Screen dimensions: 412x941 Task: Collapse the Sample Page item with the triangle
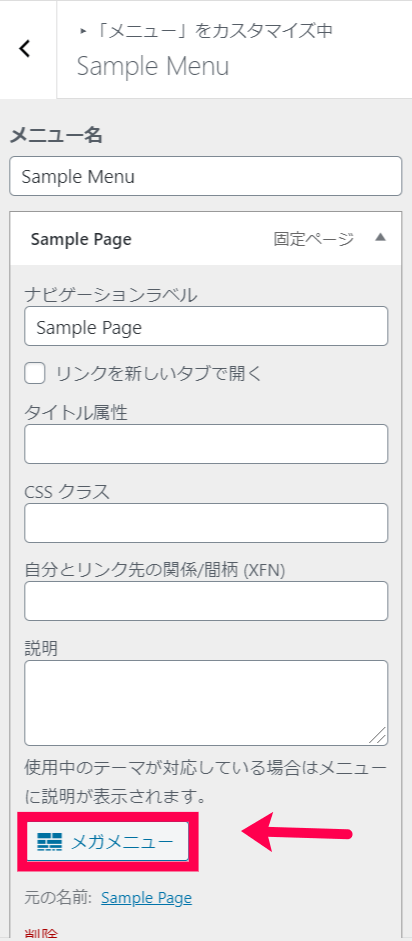[380, 237]
